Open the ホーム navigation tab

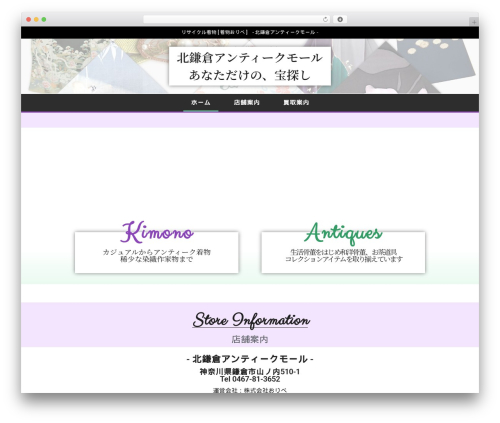[x=201, y=103]
